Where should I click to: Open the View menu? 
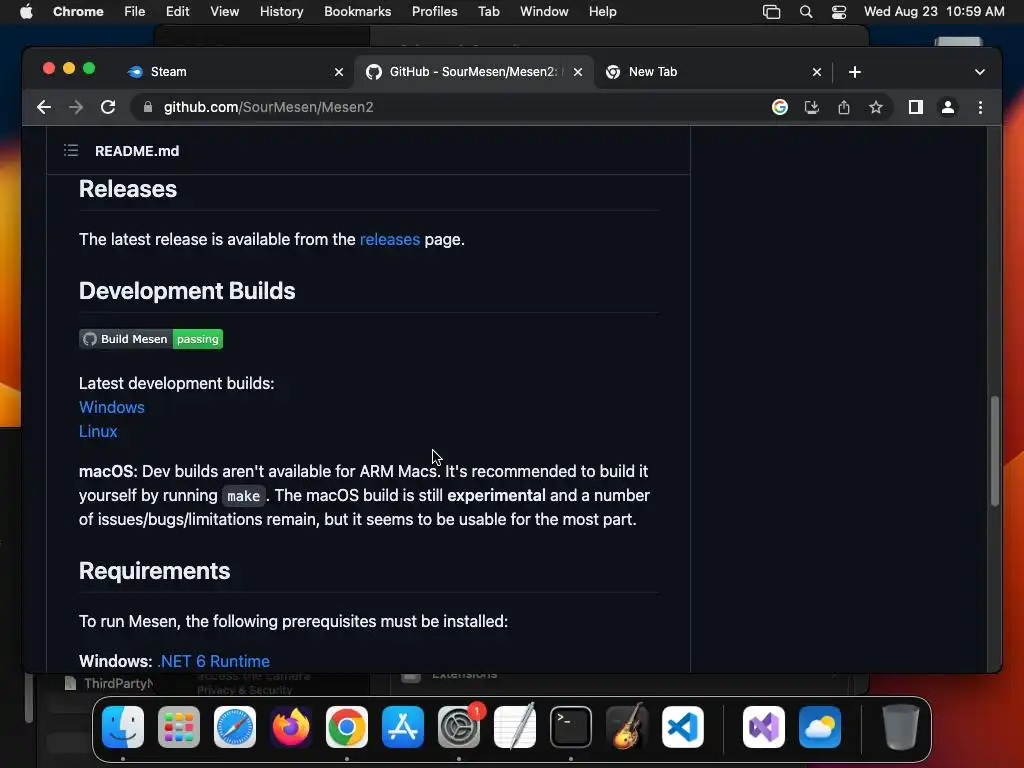[x=225, y=12]
